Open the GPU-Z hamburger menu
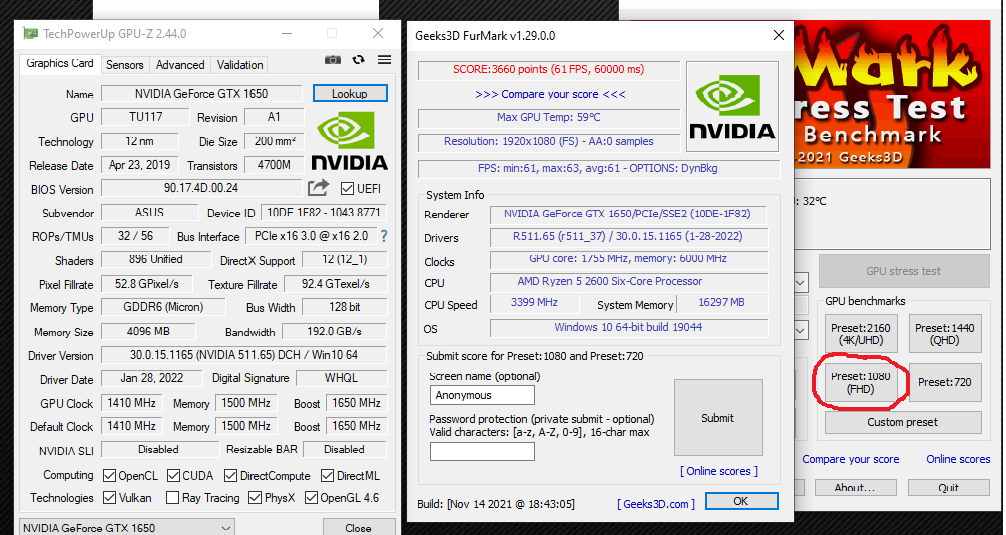 tap(384, 60)
